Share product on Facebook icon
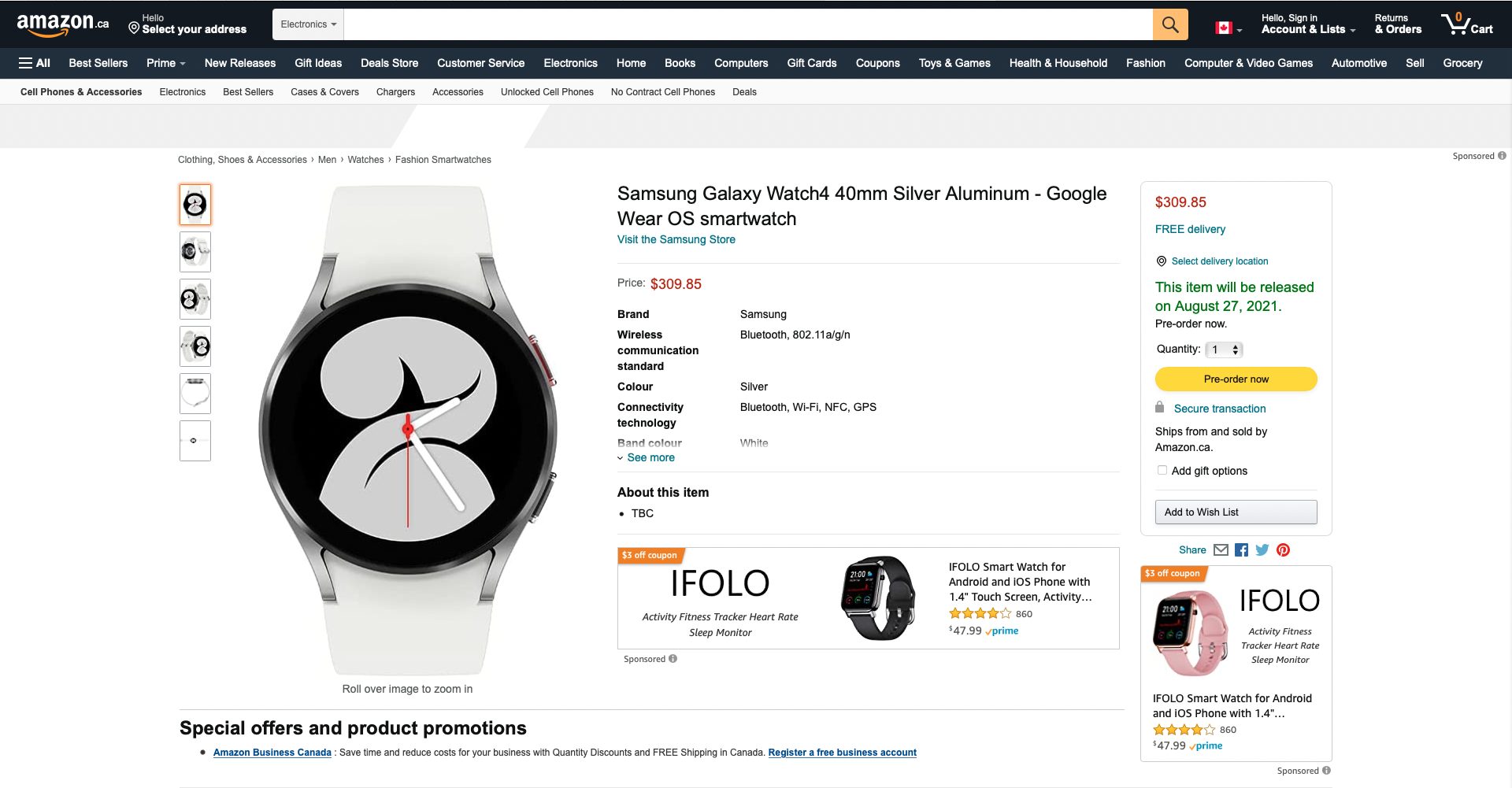The image size is (1512, 788). (x=1242, y=550)
